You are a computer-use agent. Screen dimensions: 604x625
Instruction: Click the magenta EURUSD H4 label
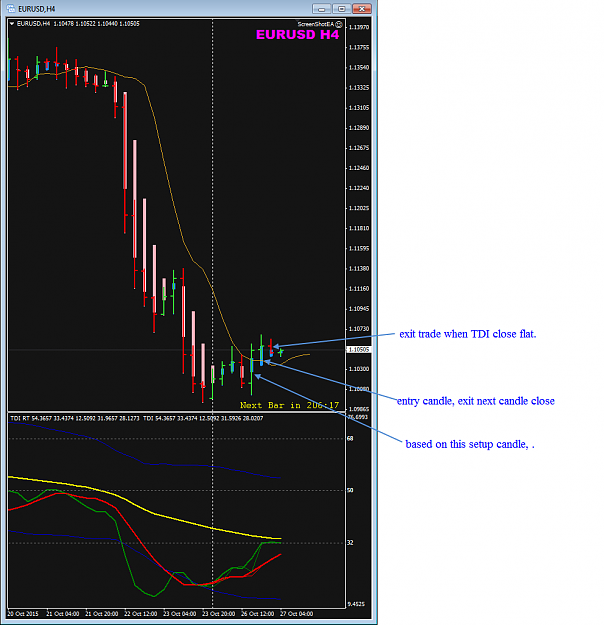click(297, 35)
